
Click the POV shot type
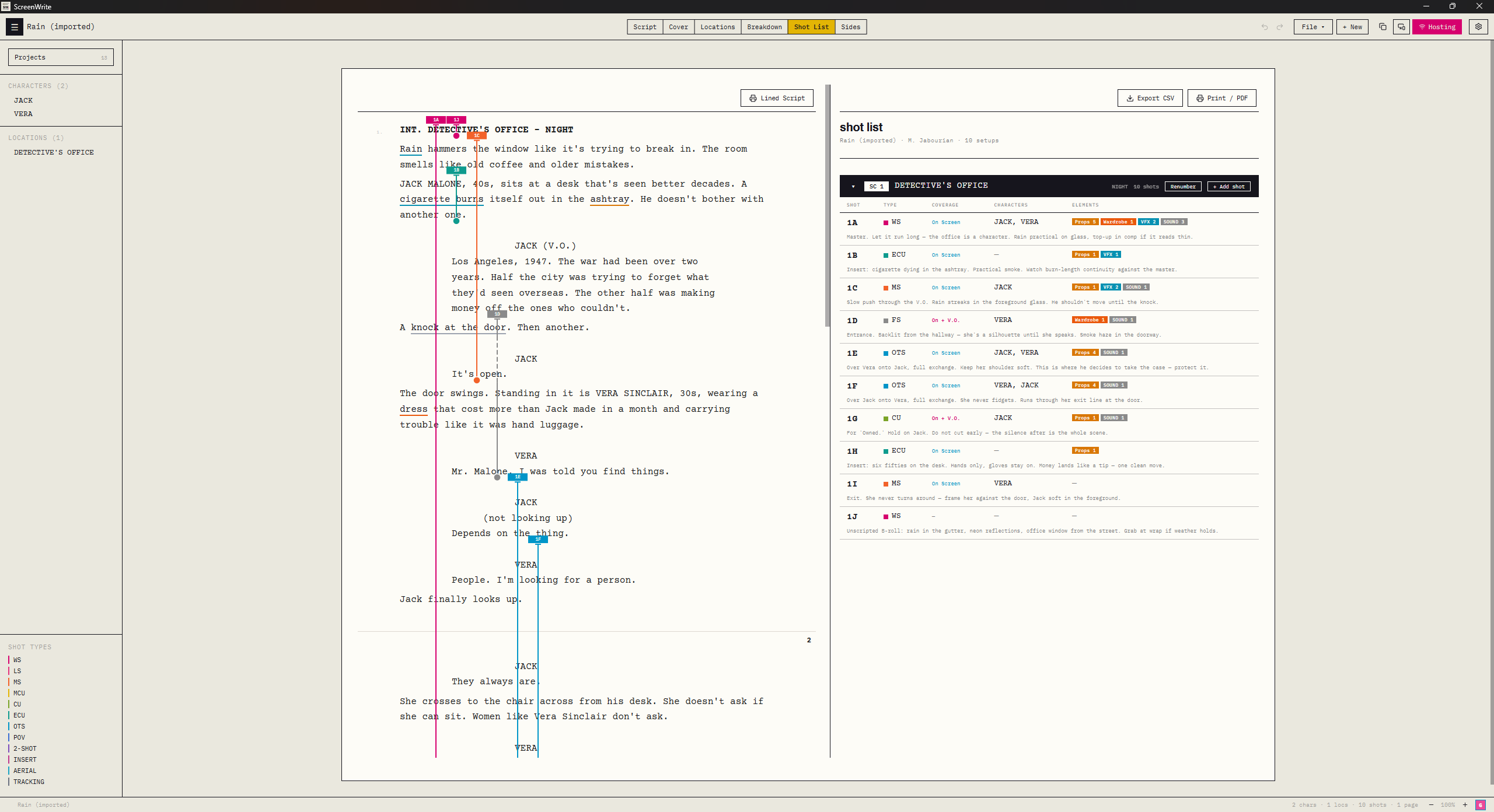pos(19,737)
